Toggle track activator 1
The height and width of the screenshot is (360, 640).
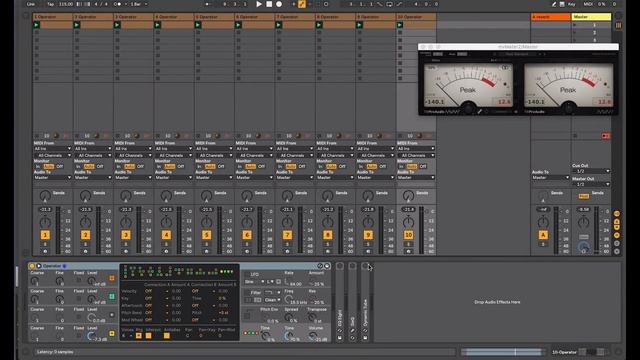(x=45, y=235)
